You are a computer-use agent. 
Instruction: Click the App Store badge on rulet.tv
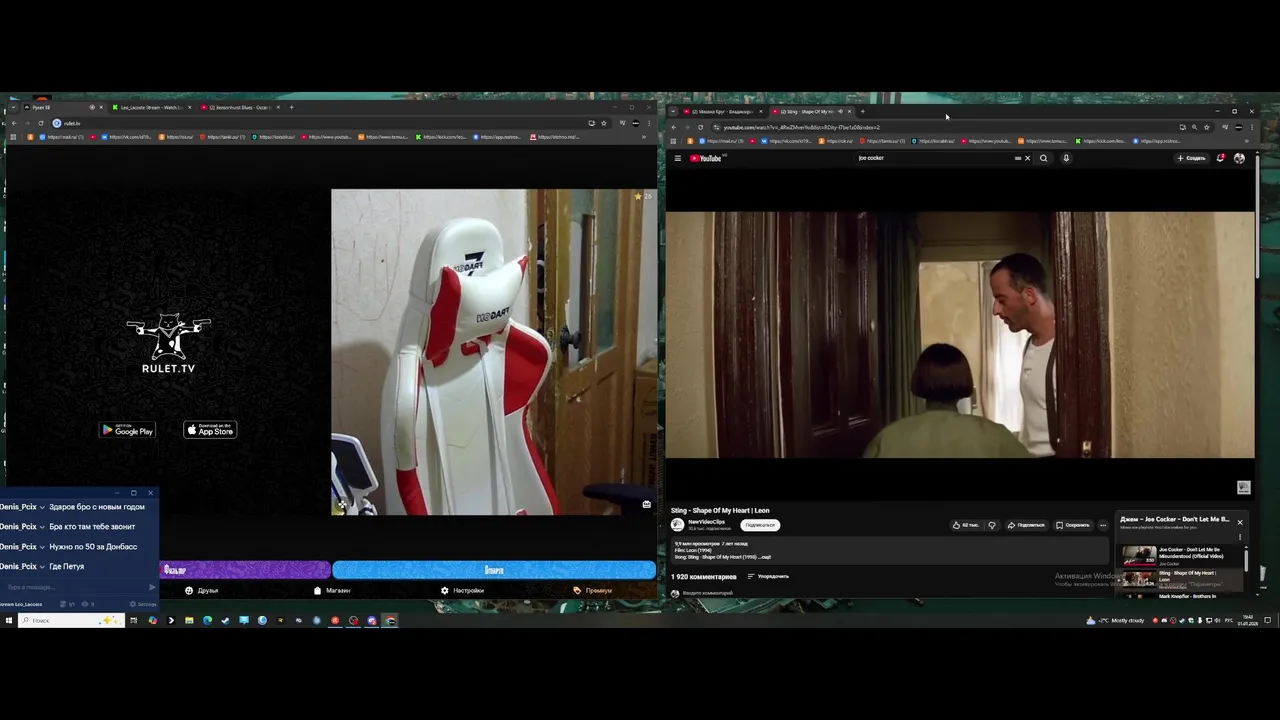point(210,430)
